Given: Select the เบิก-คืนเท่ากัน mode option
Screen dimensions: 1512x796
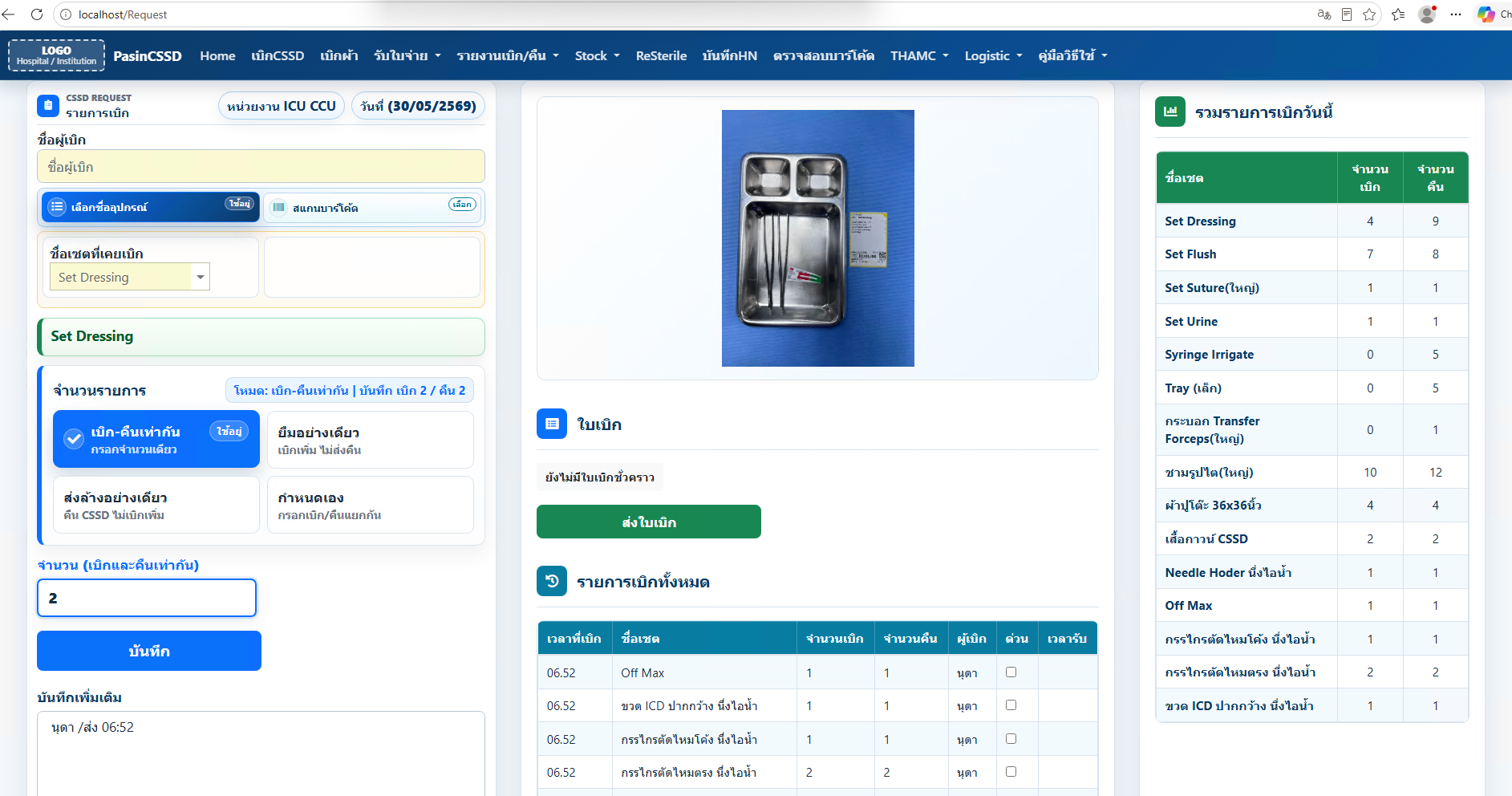Looking at the screenshot, I should pyautogui.click(x=156, y=439).
